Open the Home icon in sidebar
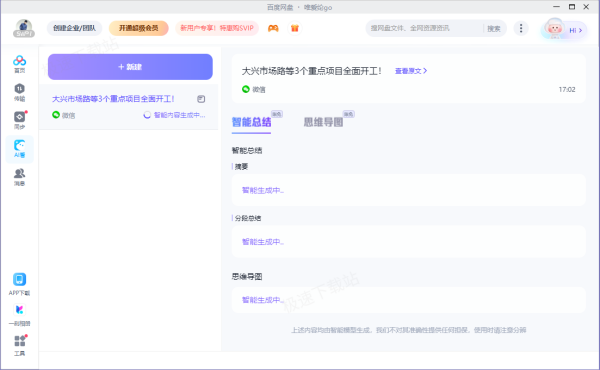Viewport: 600px width, 370px height. point(20,64)
